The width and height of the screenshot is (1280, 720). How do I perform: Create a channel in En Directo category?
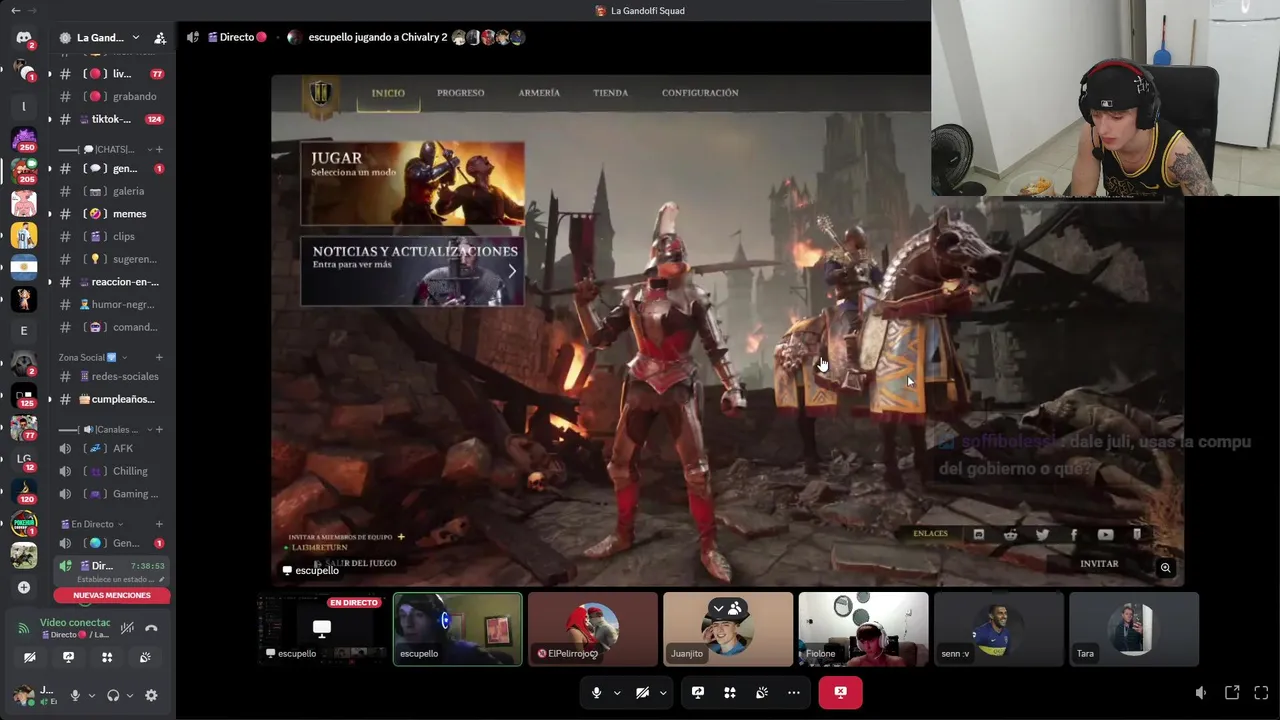click(x=159, y=524)
